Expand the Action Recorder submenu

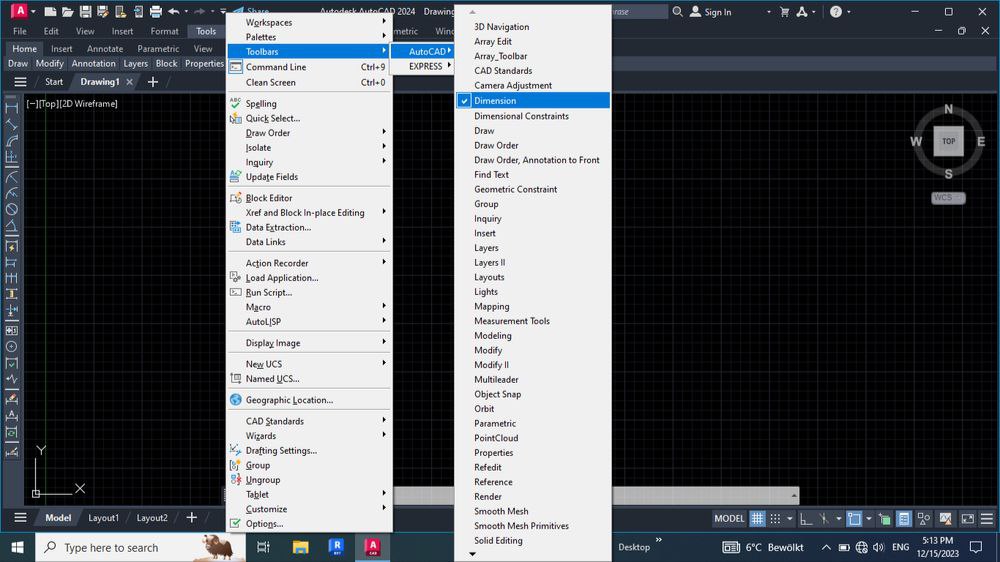click(x=309, y=263)
